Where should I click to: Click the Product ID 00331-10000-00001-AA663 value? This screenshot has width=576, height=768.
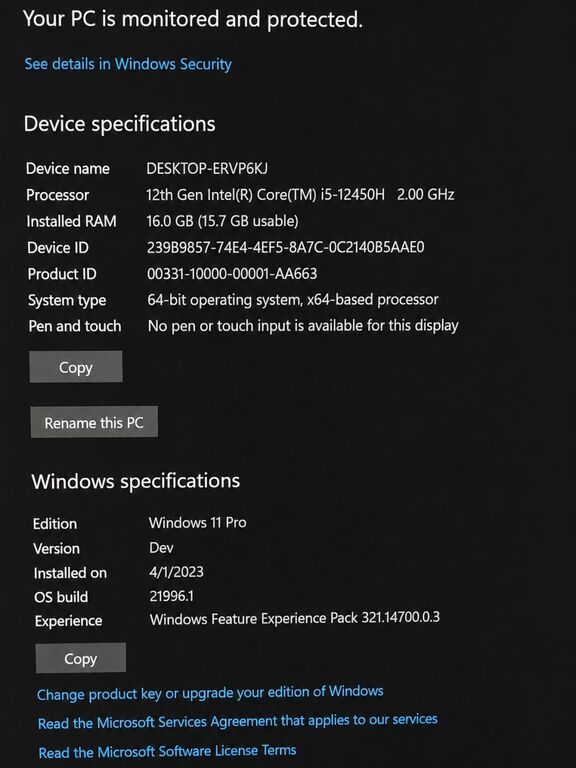pos(232,273)
